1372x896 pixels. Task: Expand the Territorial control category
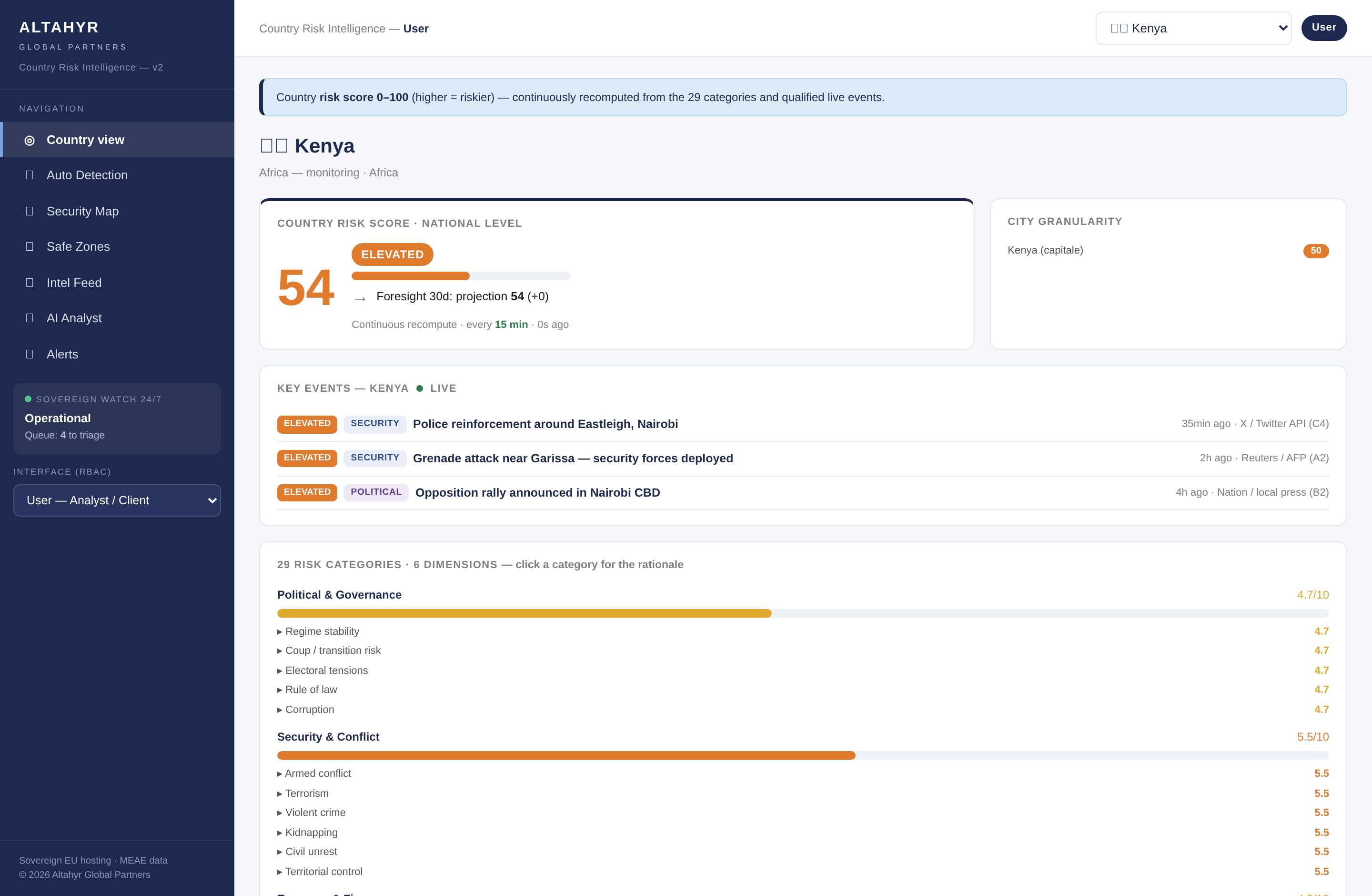pyautogui.click(x=803, y=872)
